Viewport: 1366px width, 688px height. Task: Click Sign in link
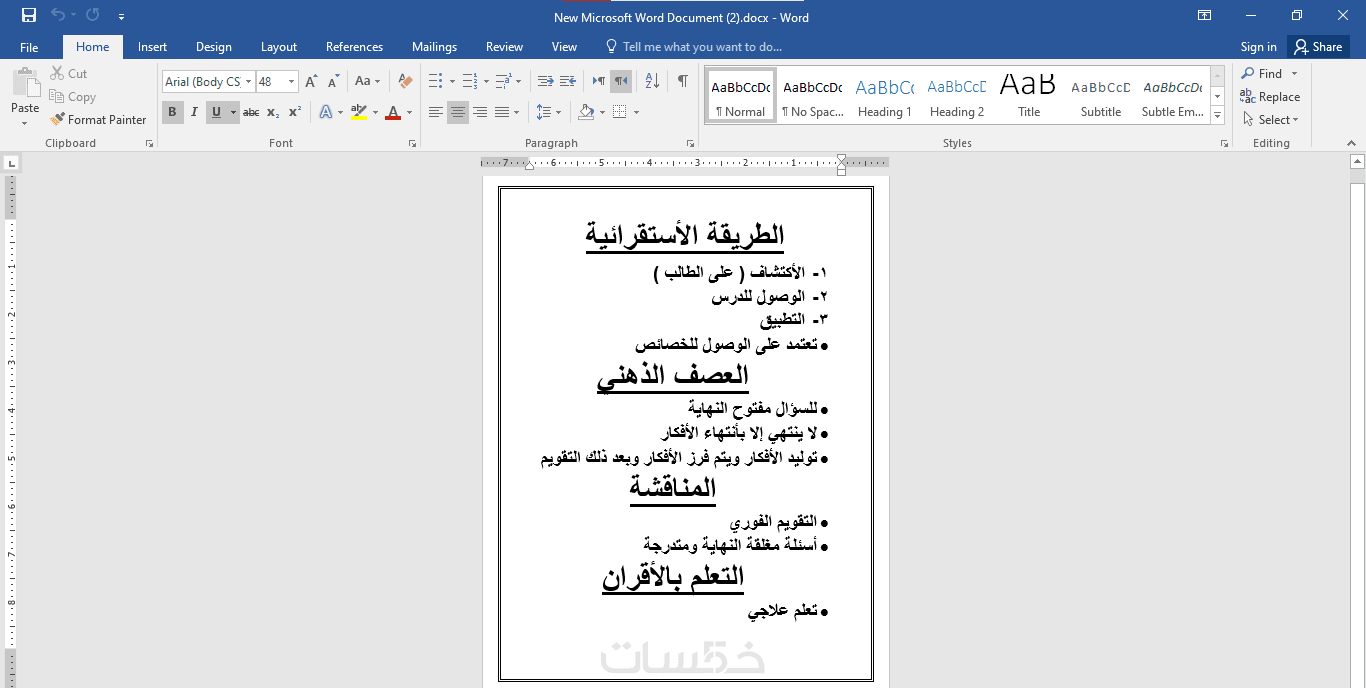[x=1258, y=47]
